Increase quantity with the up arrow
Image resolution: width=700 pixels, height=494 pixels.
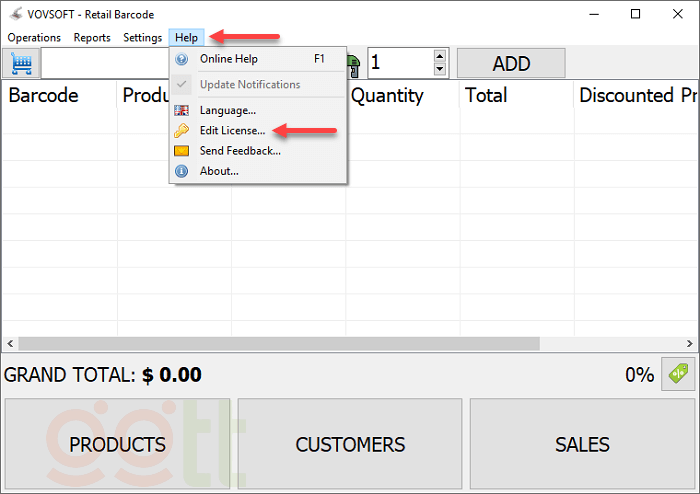pyautogui.click(x=440, y=57)
